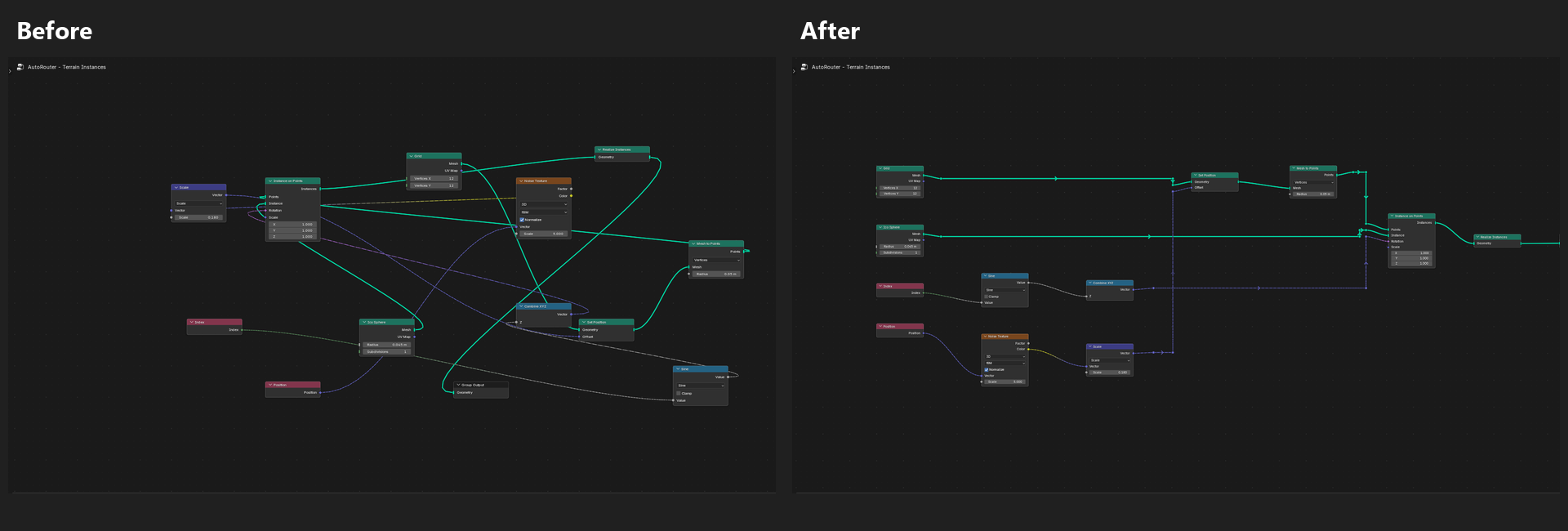
Task: Click Radius field in After Ico Sphere node
Action: tap(900, 246)
